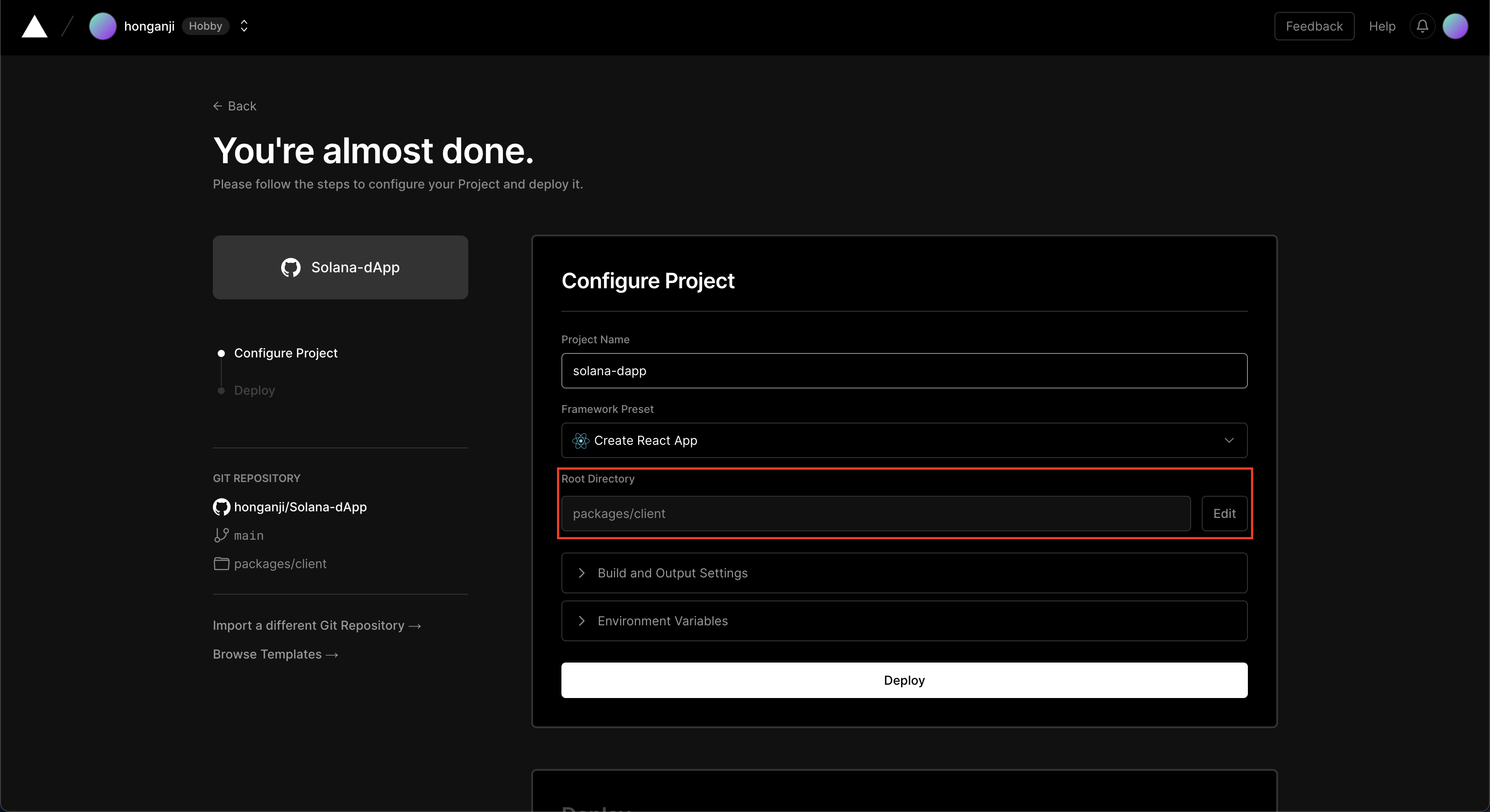Select the Deploy step in sidebar
The width and height of the screenshot is (1490, 812).
coord(255,390)
